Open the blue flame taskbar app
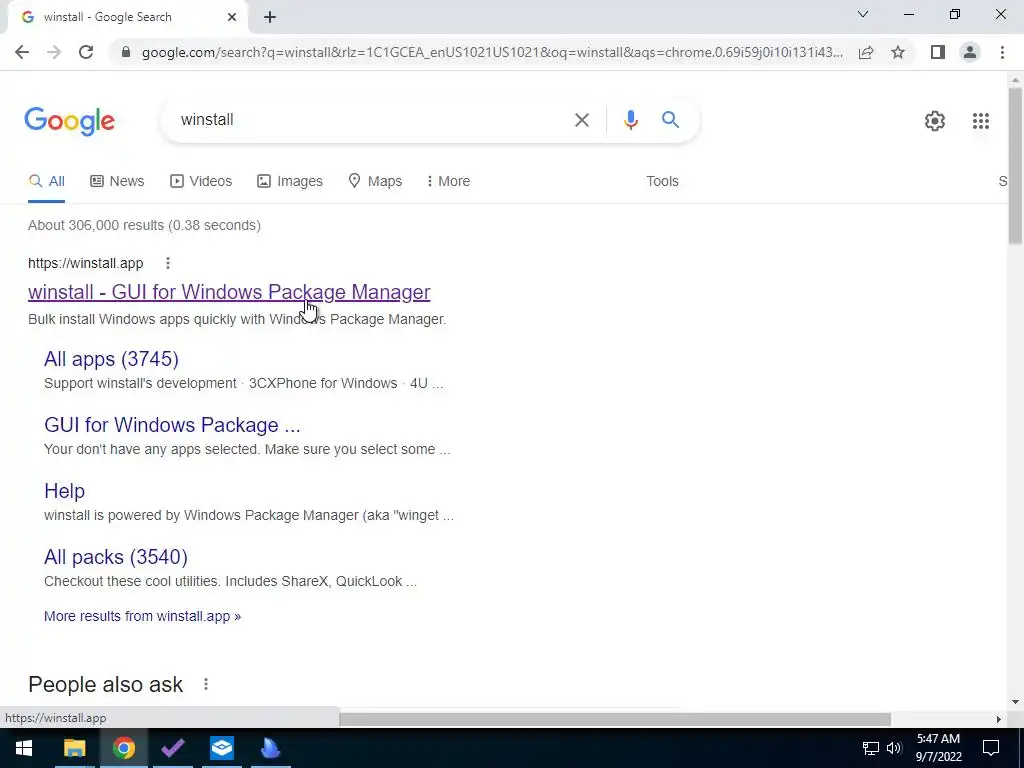This screenshot has height=768, width=1024. pyautogui.click(x=270, y=748)
